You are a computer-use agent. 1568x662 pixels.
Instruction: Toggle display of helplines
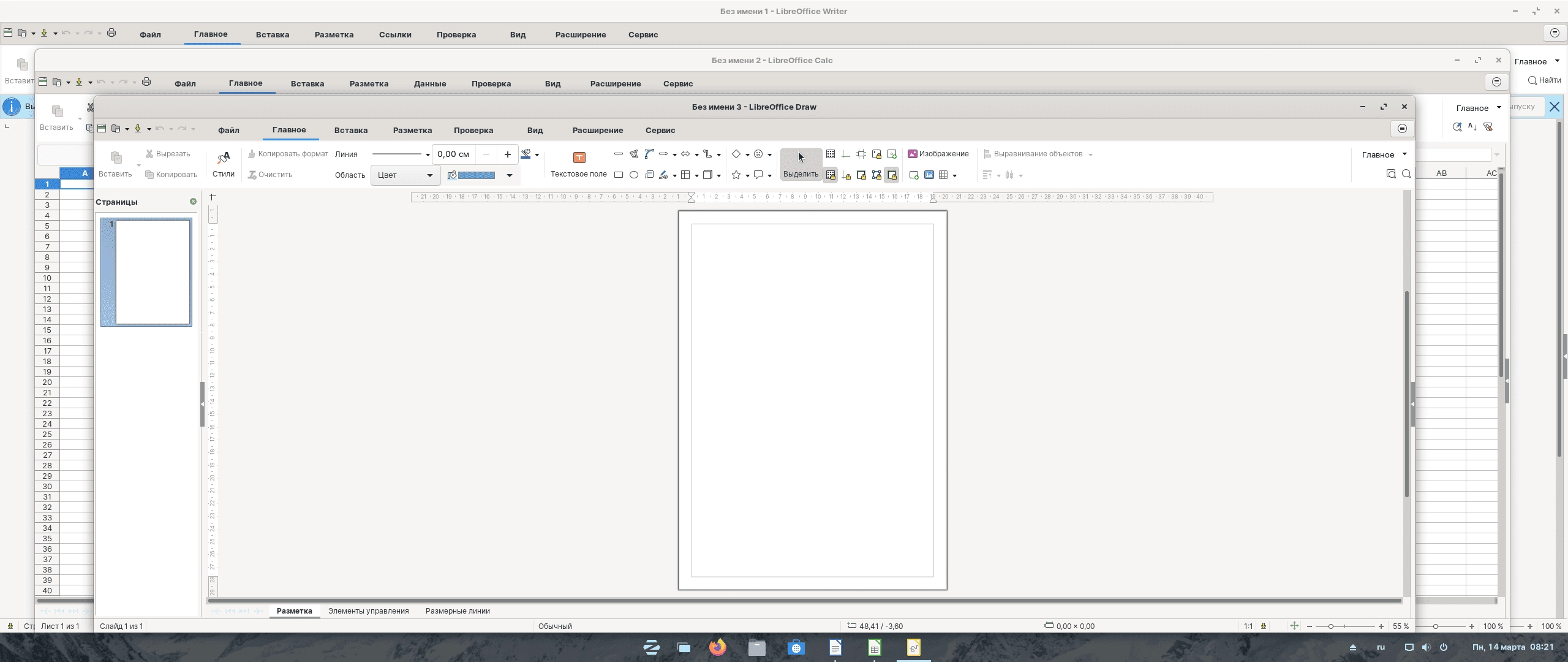click(x=846, y=154)
